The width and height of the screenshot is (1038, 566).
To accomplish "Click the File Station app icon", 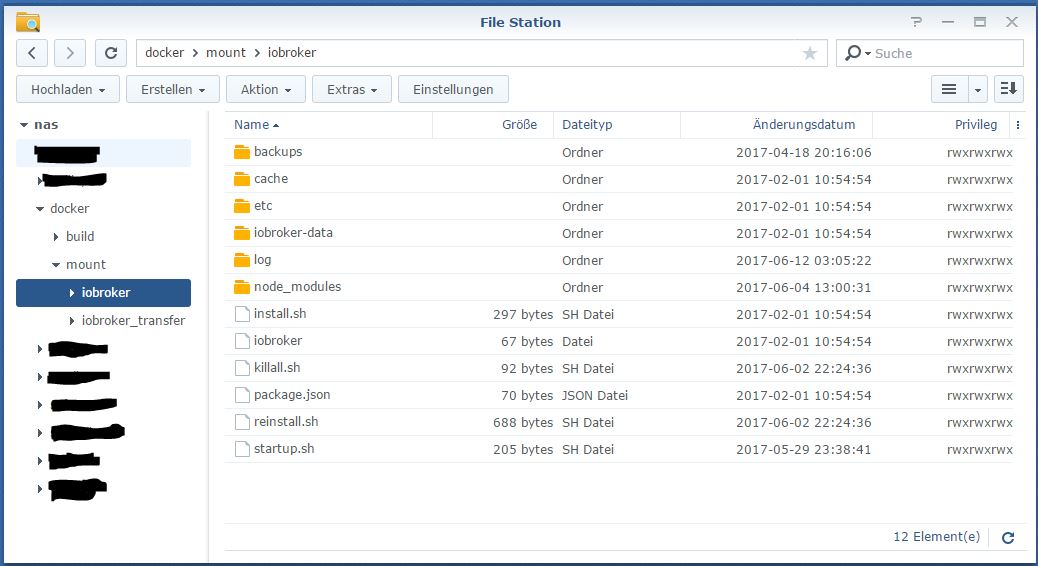I will (x=28, y=22).
